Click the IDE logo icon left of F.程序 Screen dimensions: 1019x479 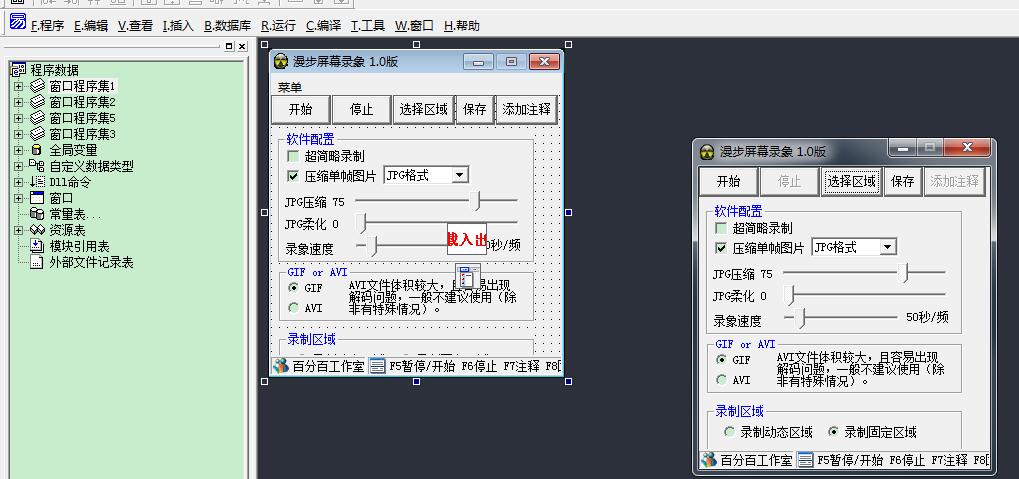(x=18, y=22)
